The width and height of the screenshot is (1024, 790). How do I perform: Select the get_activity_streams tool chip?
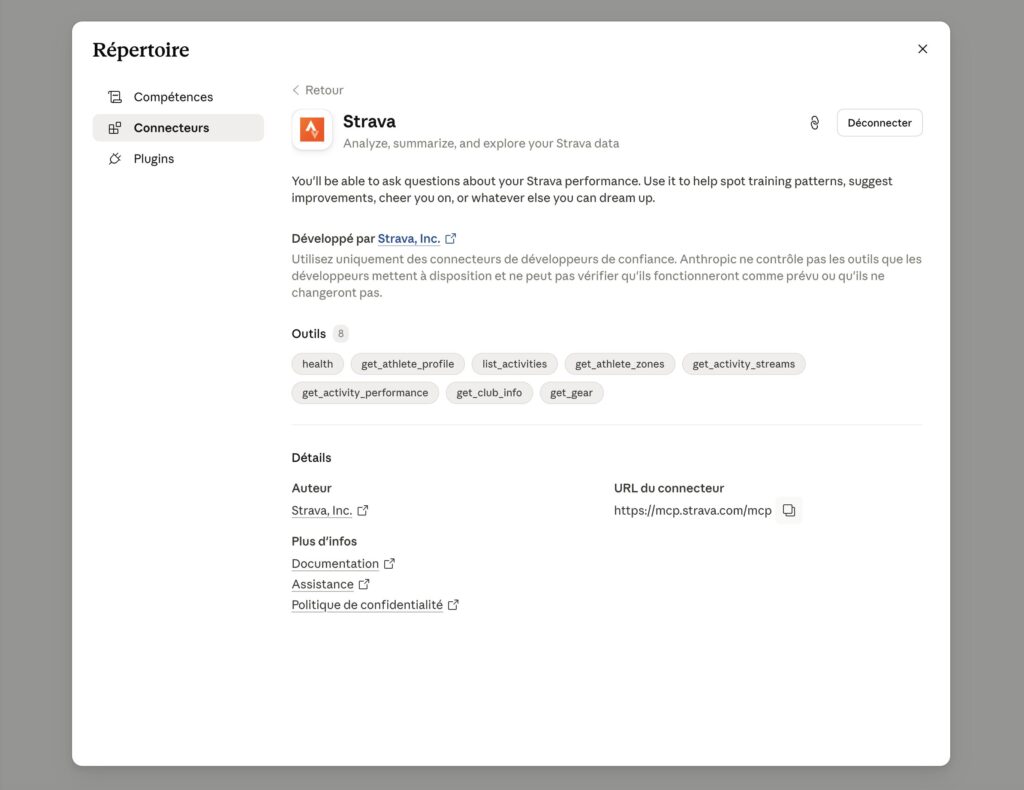744,364
